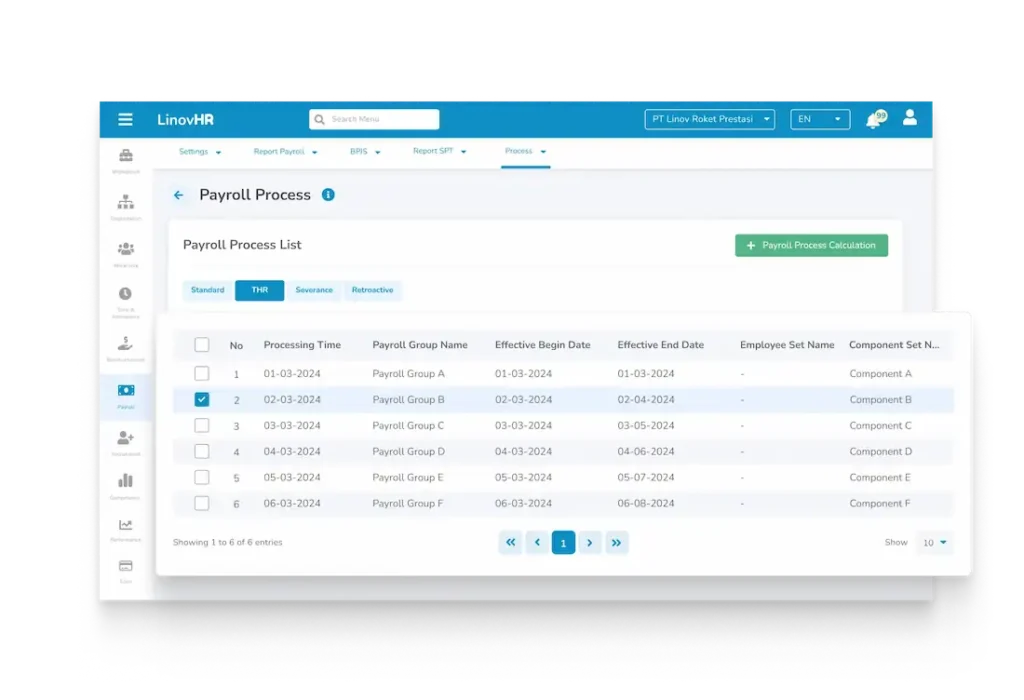
Task: Select the Time & Attendance clock icon
Action: (125, 294)
